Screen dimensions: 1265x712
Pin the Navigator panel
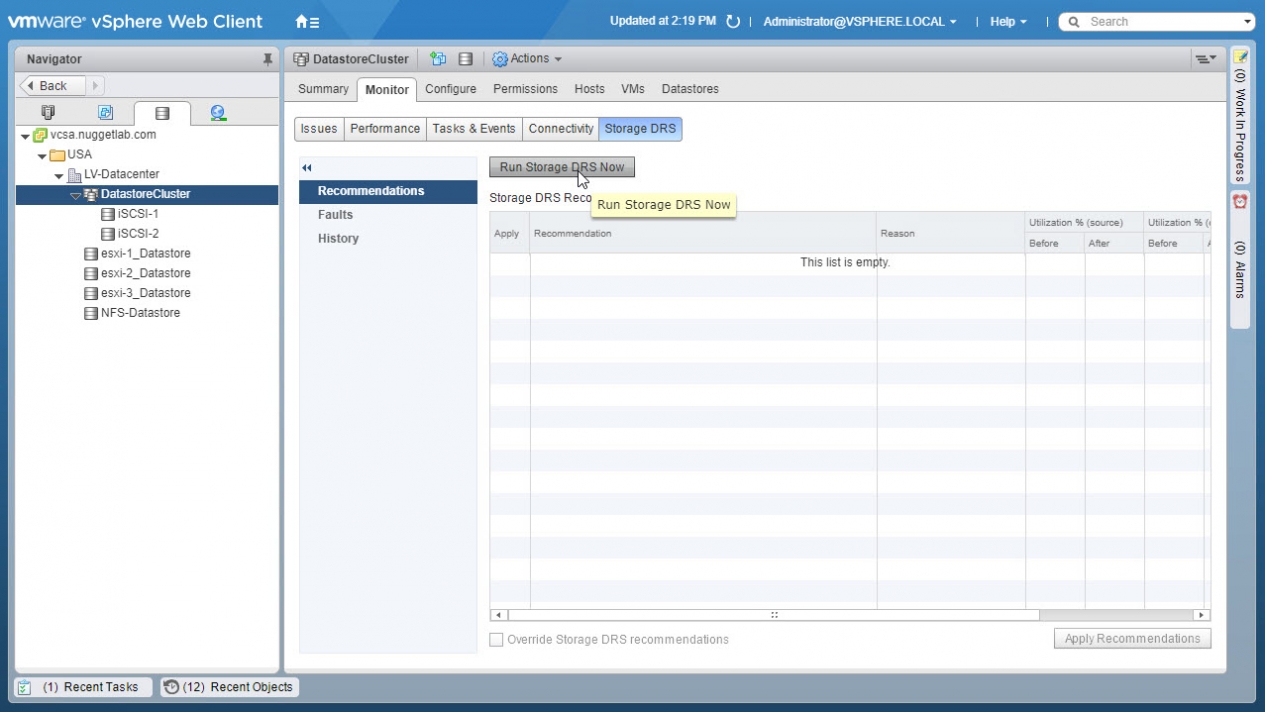[267, 59]
